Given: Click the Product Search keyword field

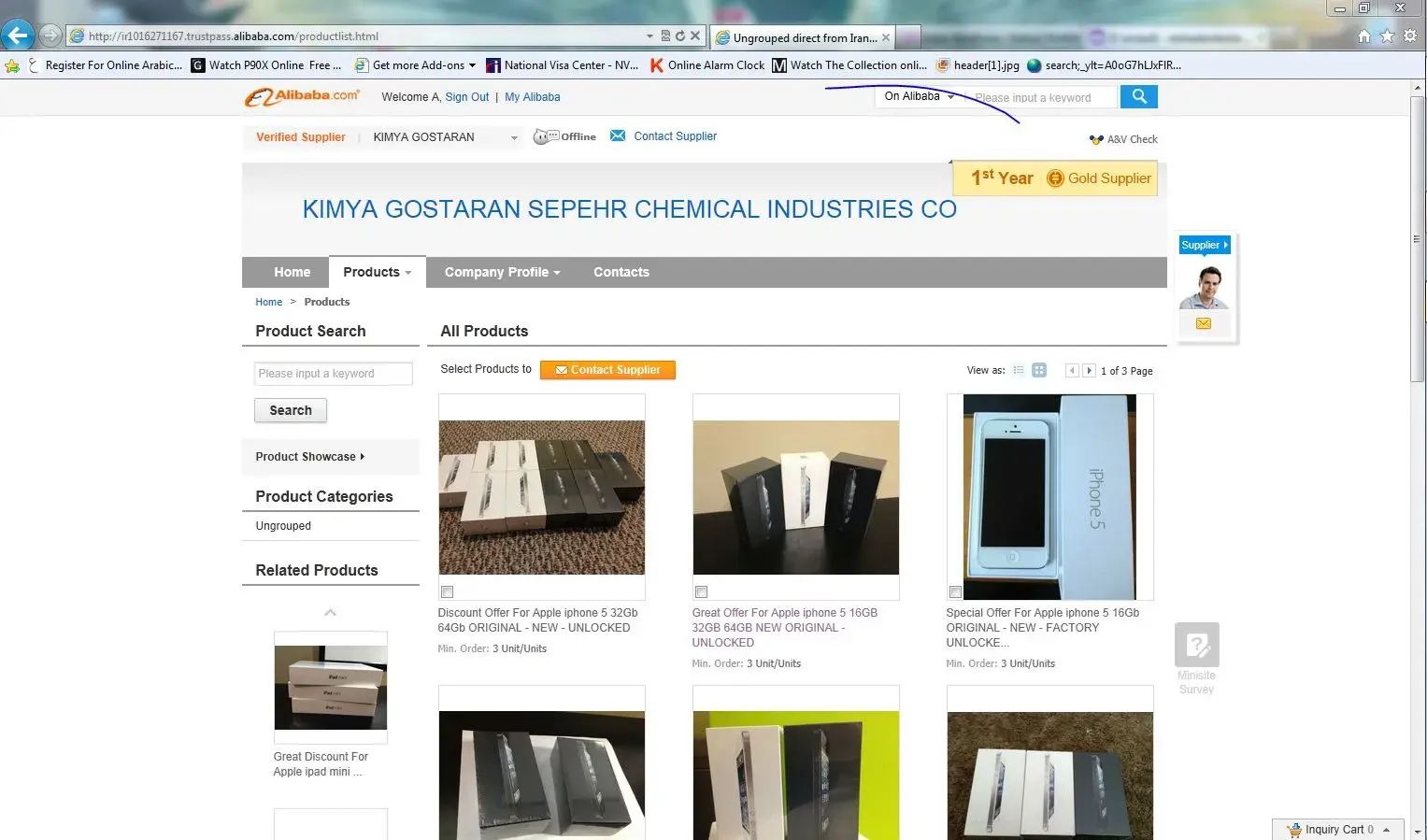Looking at the screenshot, I should coord(333,374).
